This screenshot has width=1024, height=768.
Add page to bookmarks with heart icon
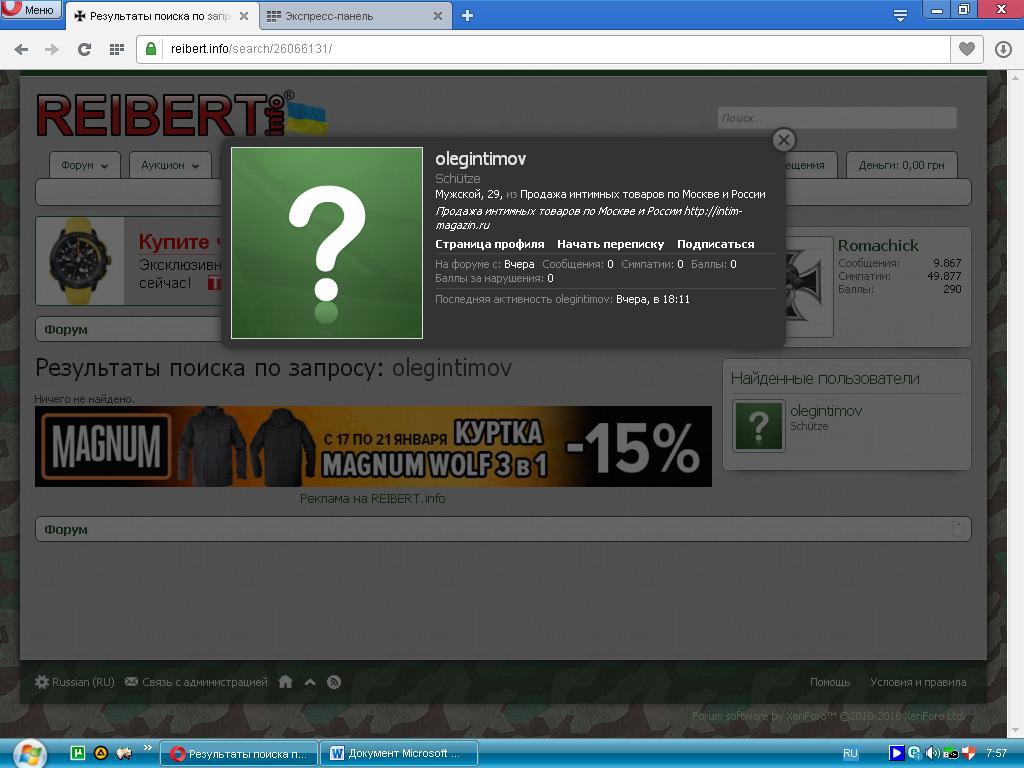pyautogui.click(x=967, y=49)
